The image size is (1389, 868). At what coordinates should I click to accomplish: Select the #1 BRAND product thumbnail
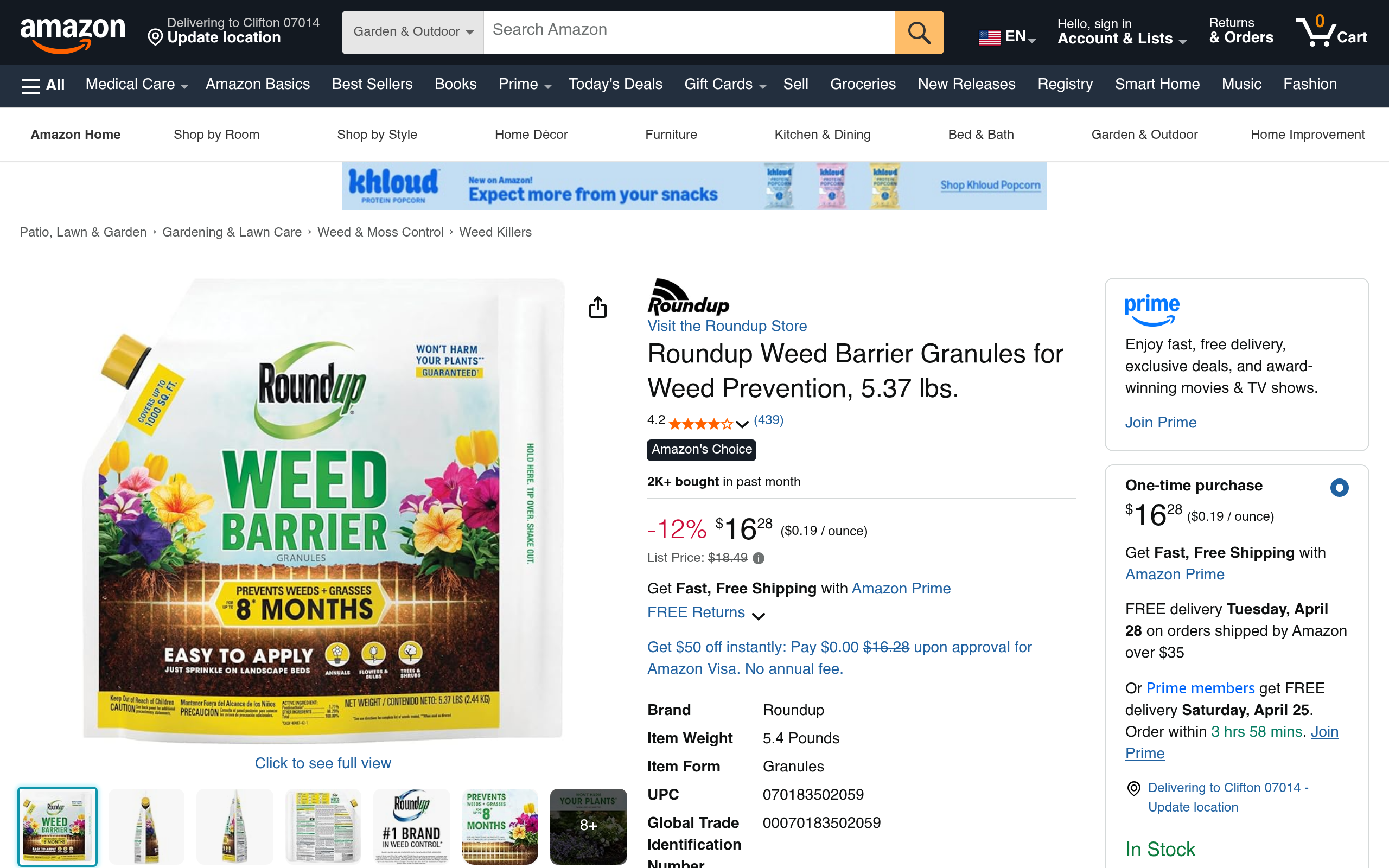[411, 826]
